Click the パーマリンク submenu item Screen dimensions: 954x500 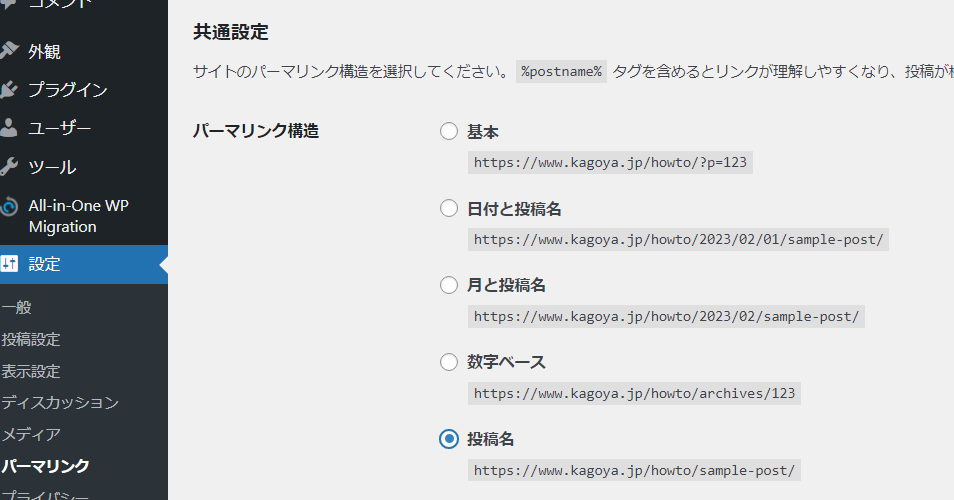46,466
